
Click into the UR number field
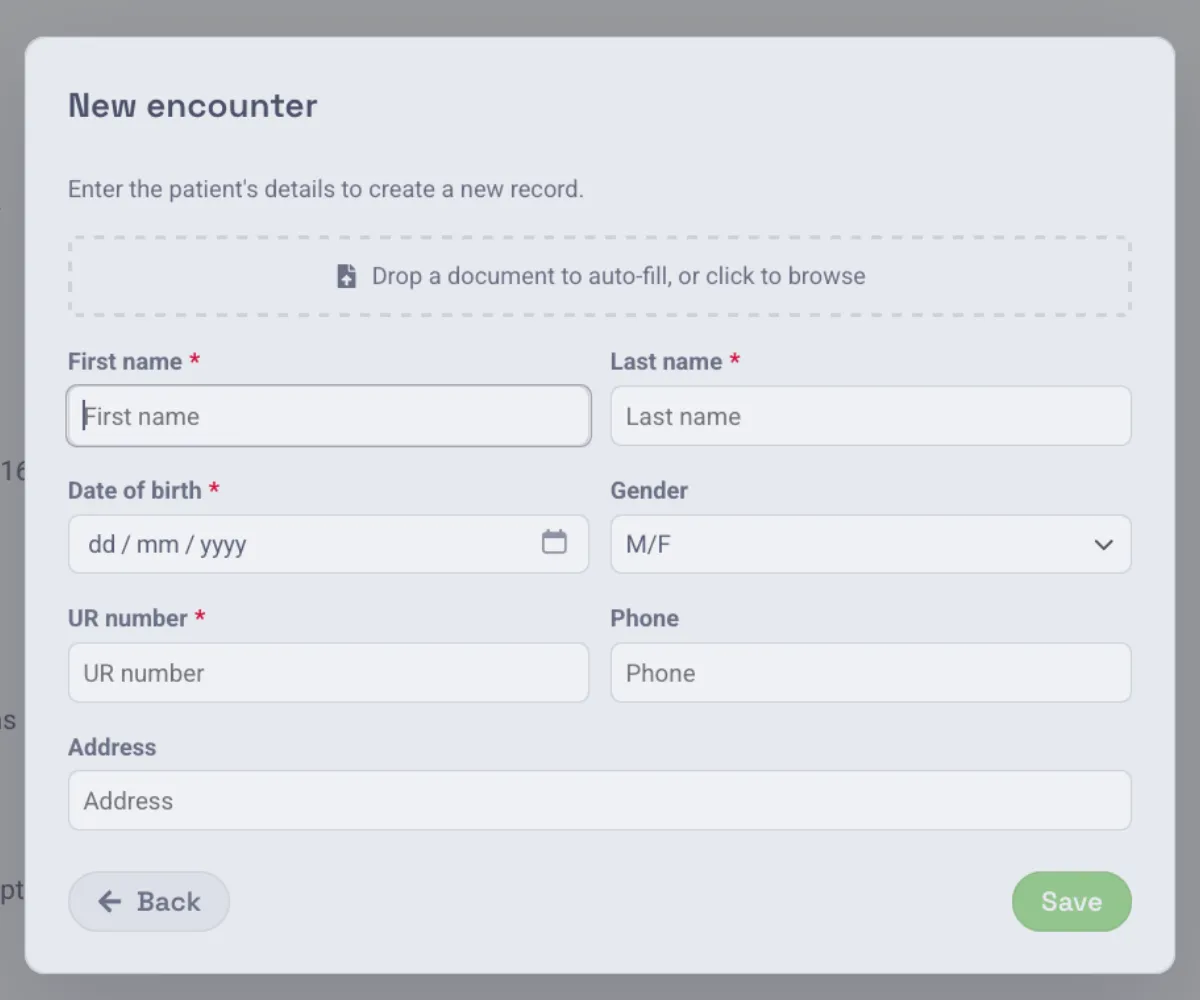[x=329, y=672]
